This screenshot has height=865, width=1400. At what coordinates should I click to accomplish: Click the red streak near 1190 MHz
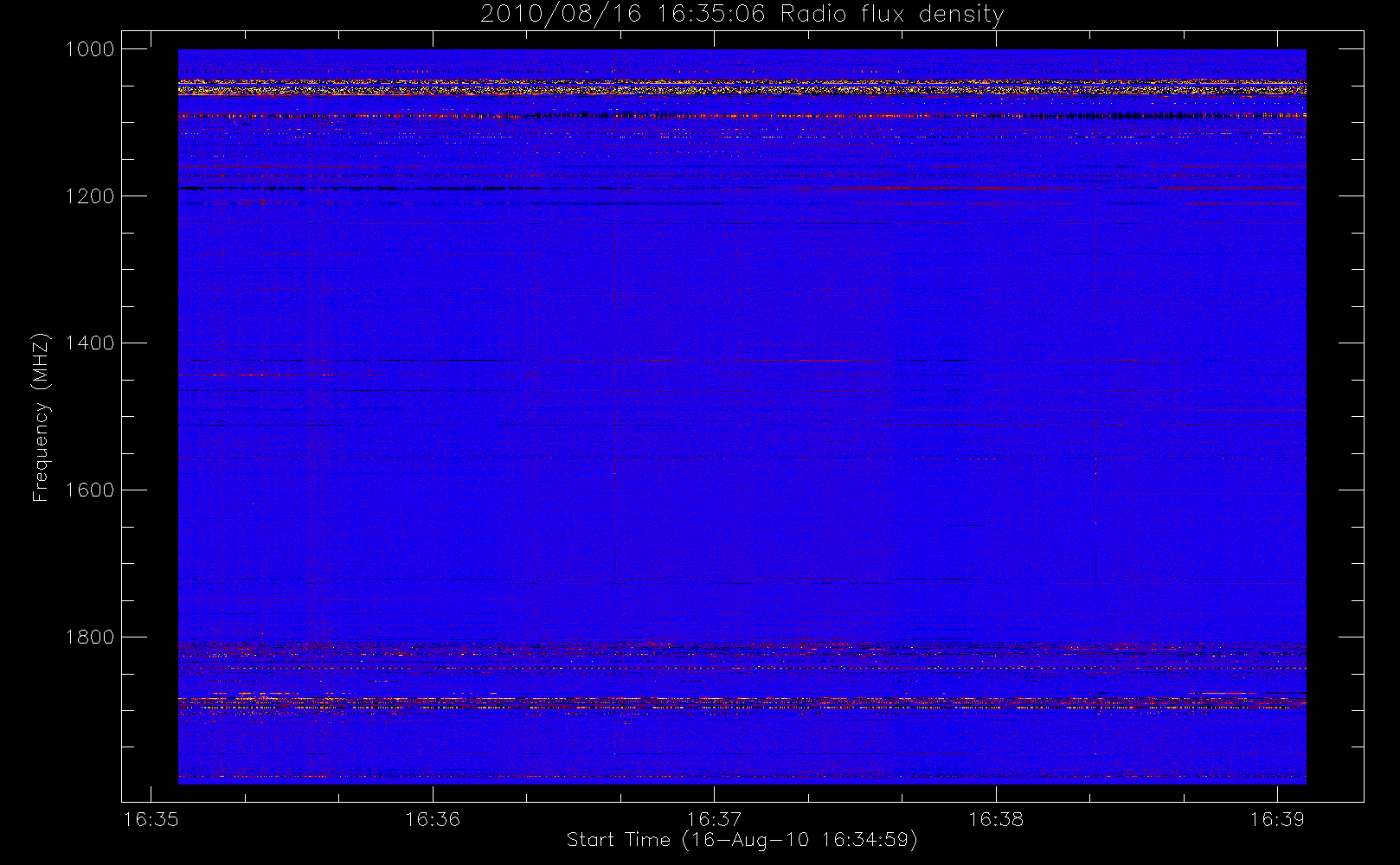[x=952, y=188]
